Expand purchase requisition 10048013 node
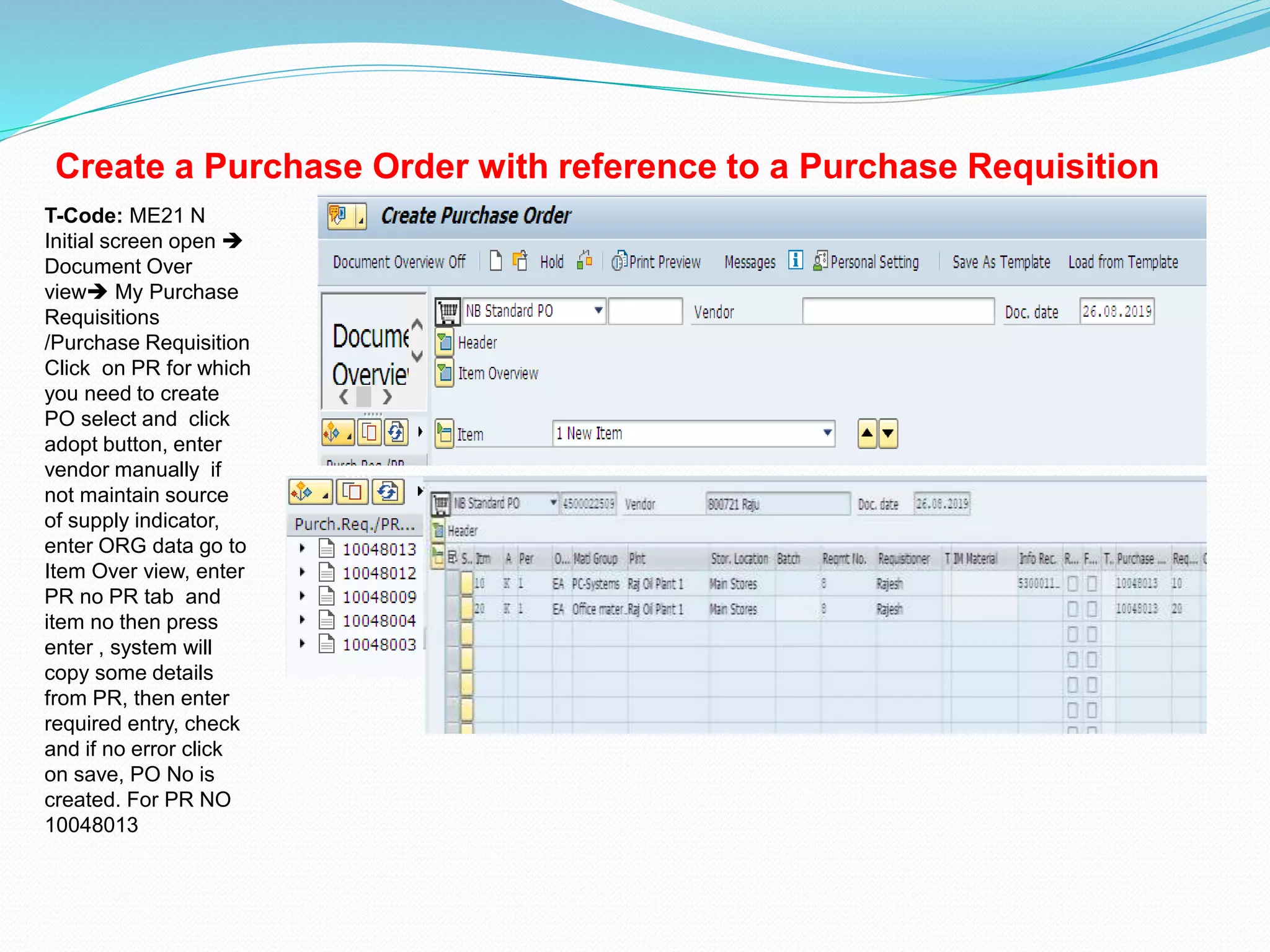Image resolution: width=1270 pixels, height=952 pixels. pyautogui.click(x=302, y=549)
